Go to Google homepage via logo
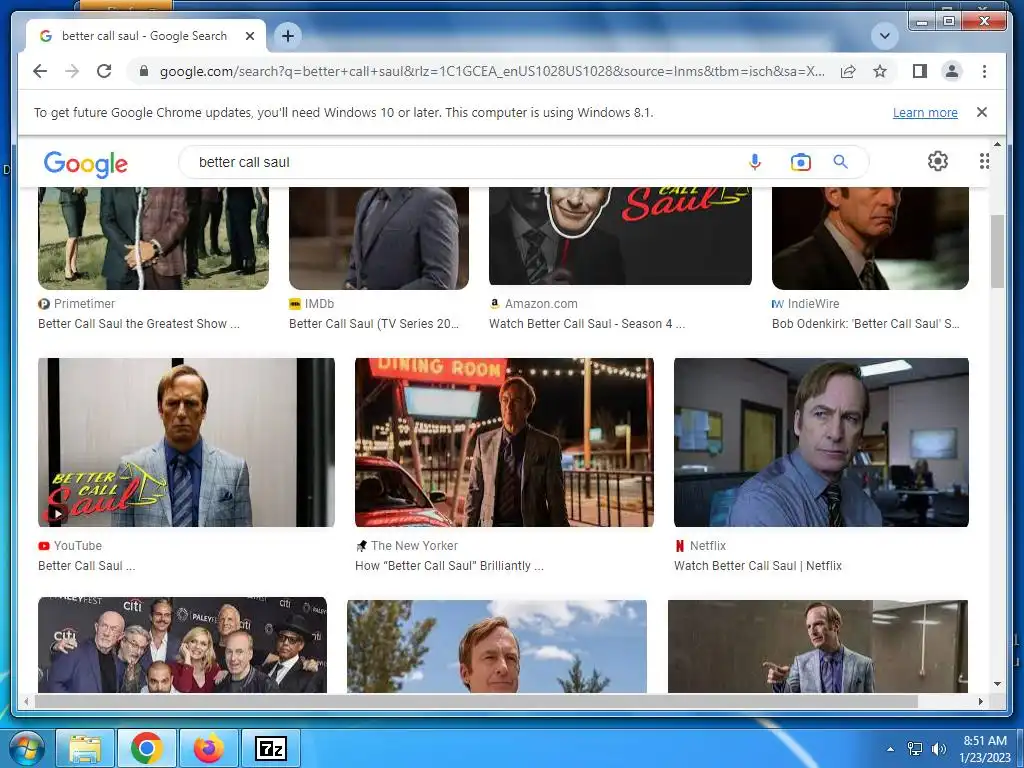 click(x=86, y=163)
